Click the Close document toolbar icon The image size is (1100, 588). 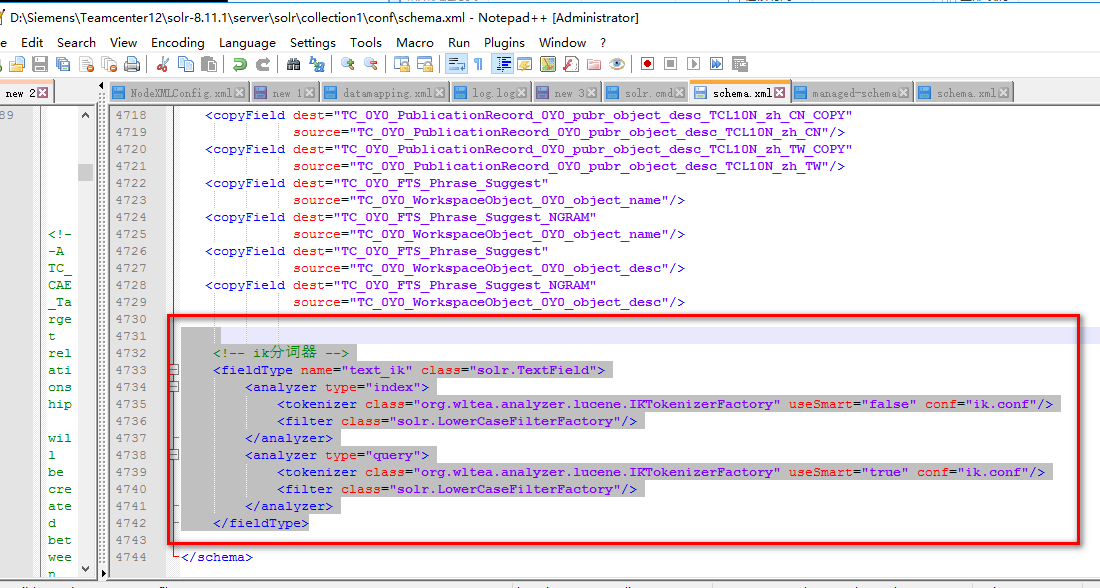tap(86, 65)
